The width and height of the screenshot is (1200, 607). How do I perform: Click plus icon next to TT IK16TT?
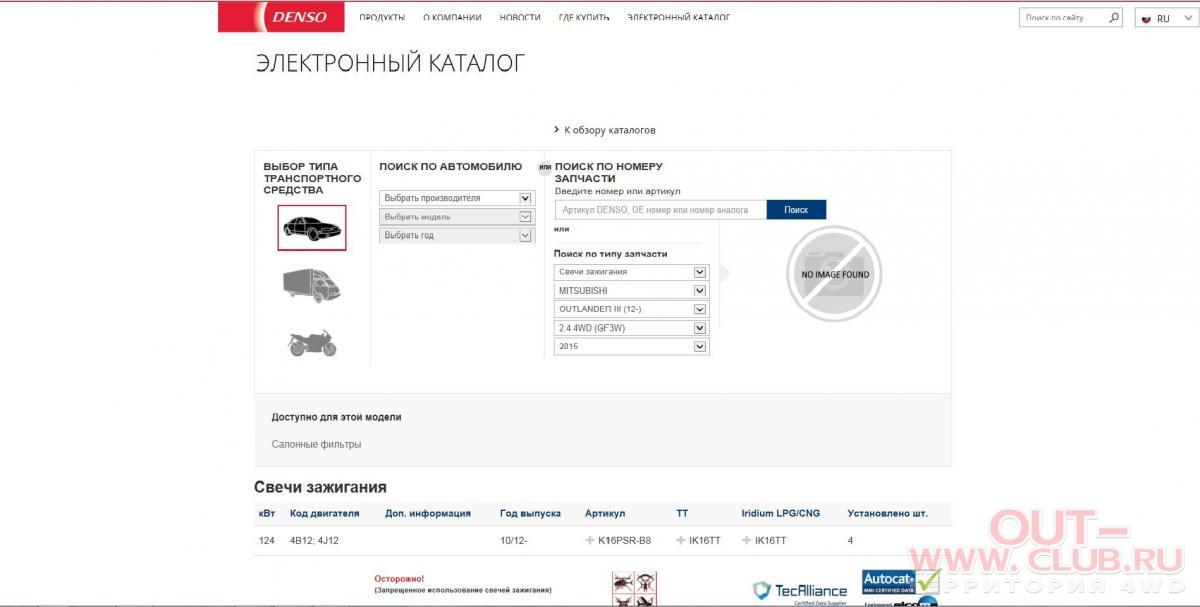point(681,540)
